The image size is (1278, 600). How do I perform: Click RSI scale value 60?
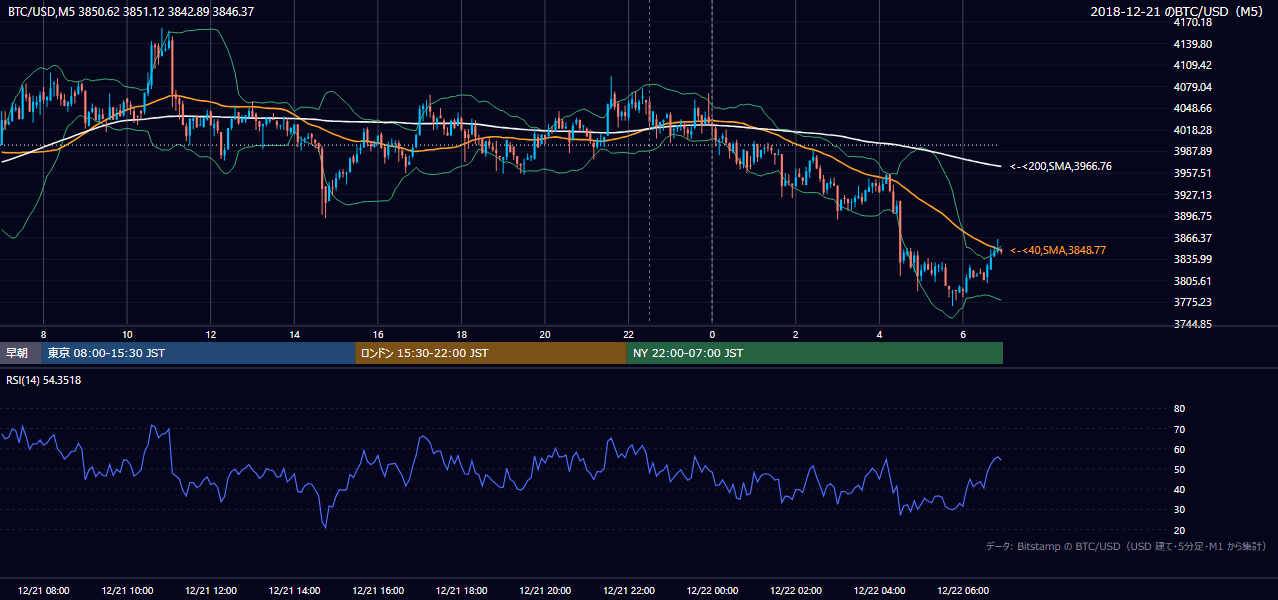(x=1179, y=449)
